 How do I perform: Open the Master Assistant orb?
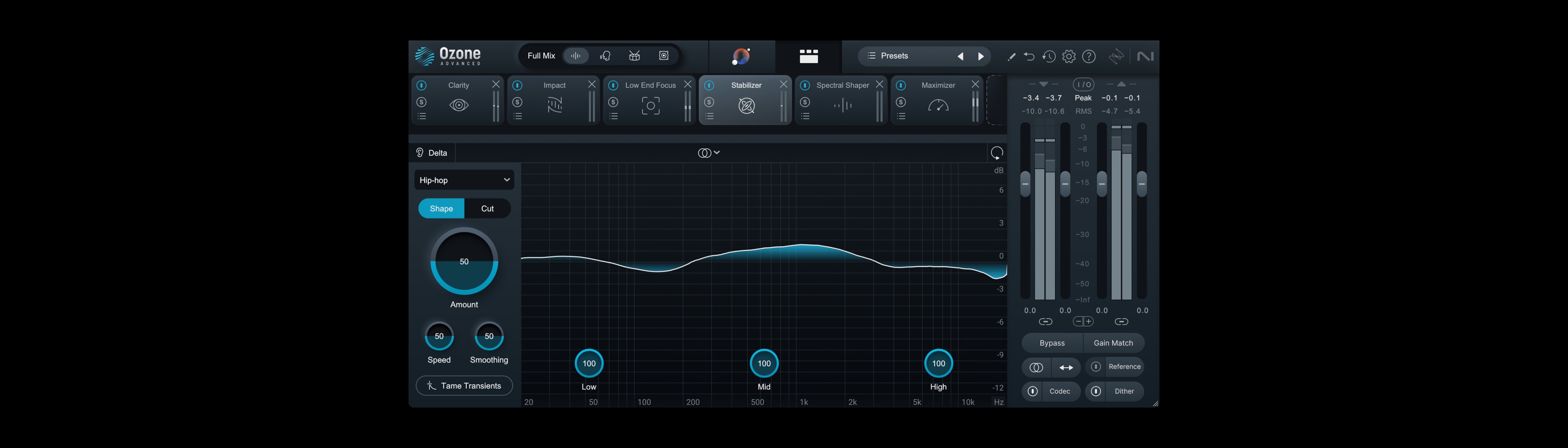click(x=741, y=57)
